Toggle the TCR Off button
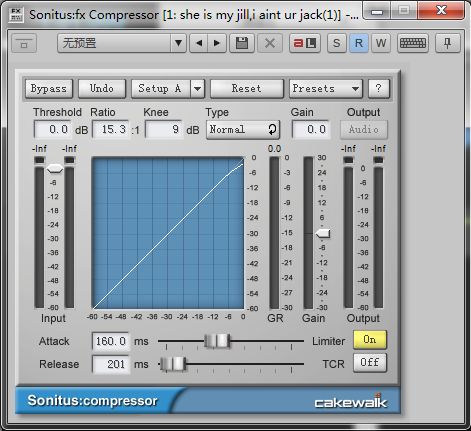This screenshot has height=431, width=471. [370, 363]
